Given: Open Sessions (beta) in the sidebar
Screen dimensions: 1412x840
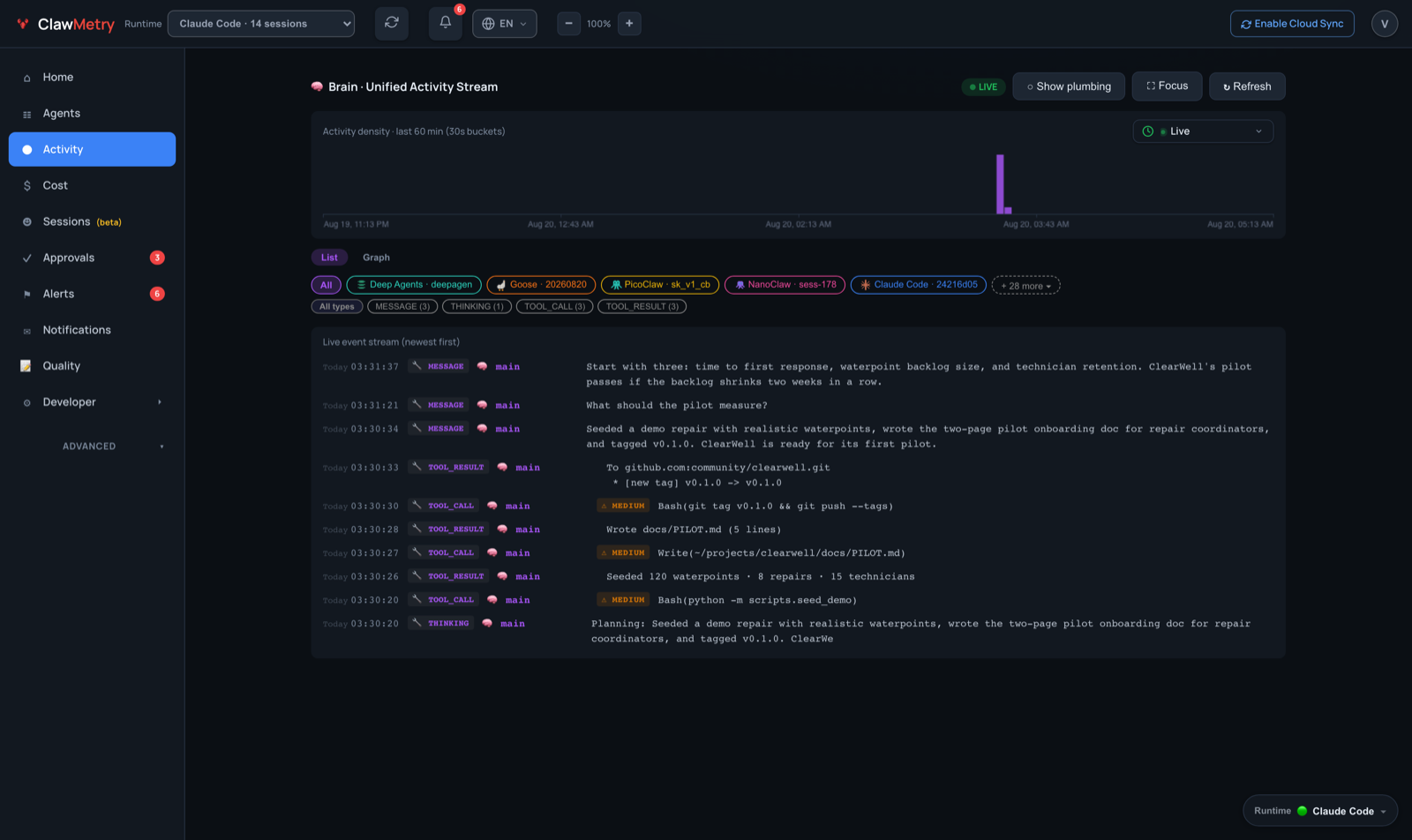Looking at the screenshot, I should pos(92,222).
